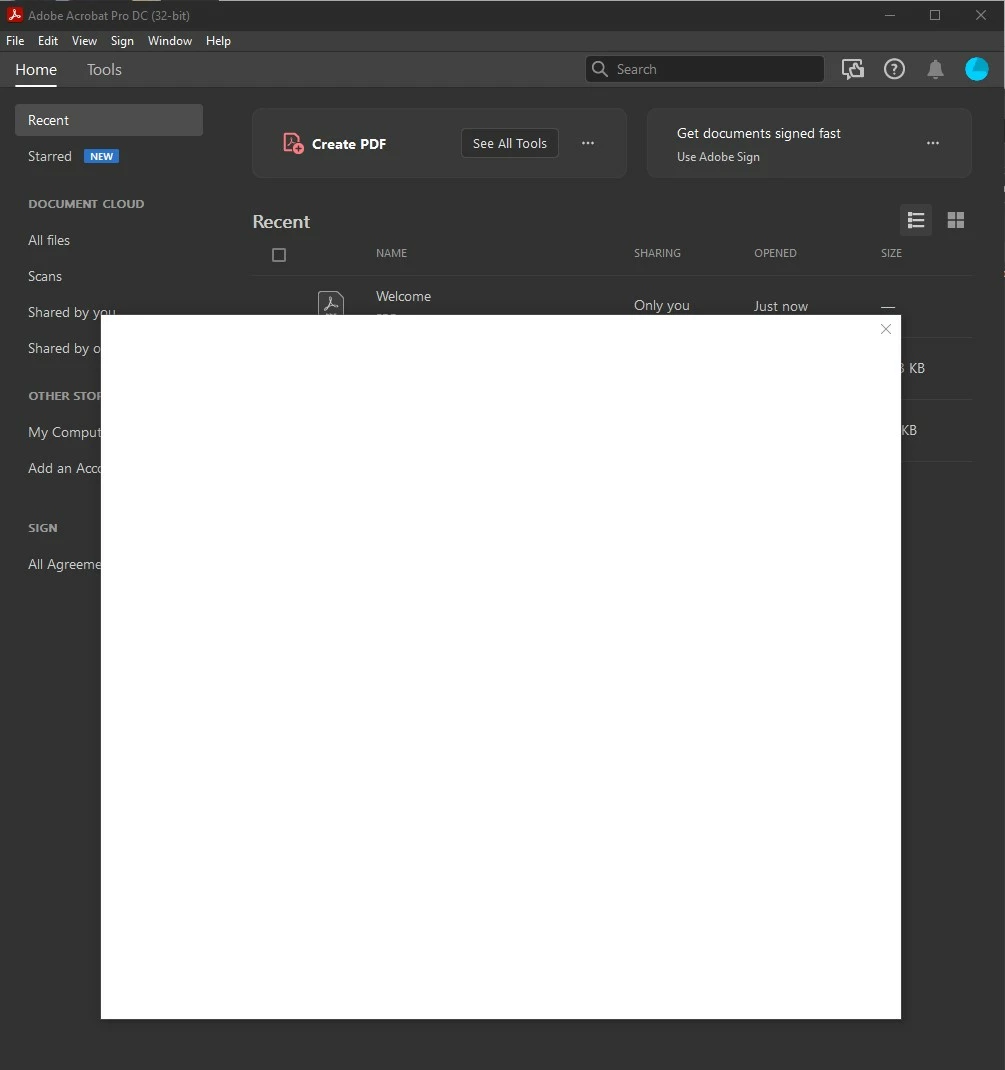
Task: Maximize the Acrobat window
Action: point(935,15)
